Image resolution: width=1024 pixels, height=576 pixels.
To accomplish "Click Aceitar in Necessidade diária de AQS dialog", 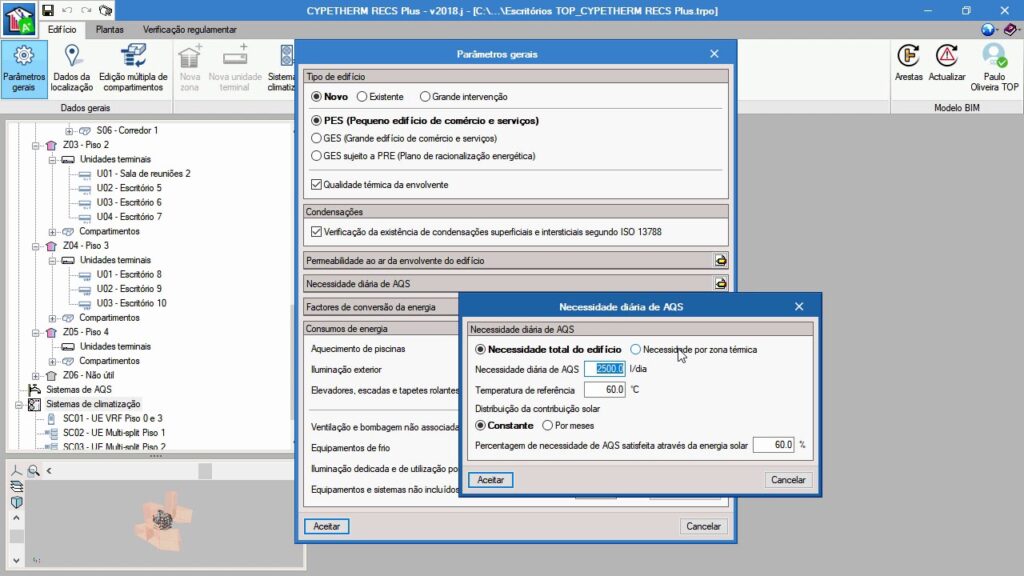I will [490, 480].
